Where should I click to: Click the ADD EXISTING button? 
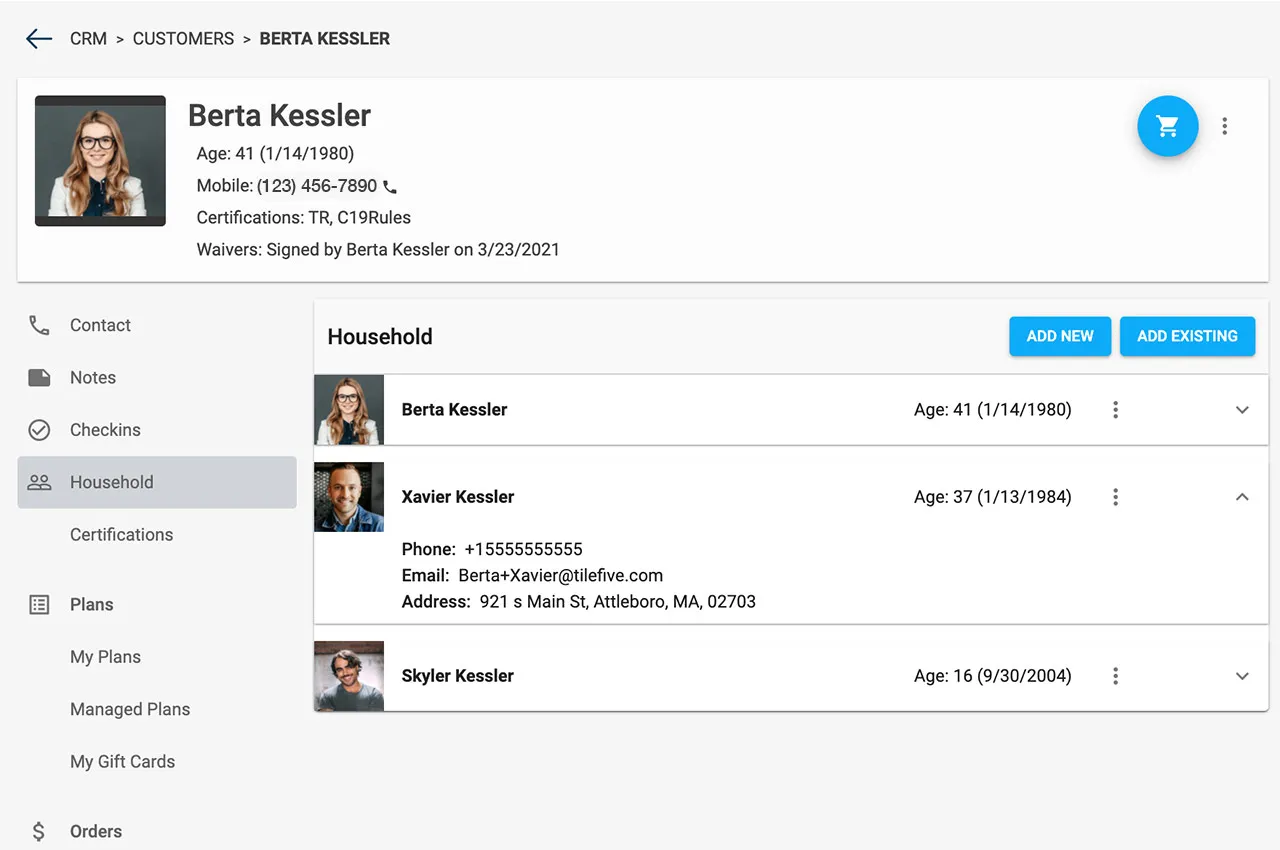(1187, 336)
